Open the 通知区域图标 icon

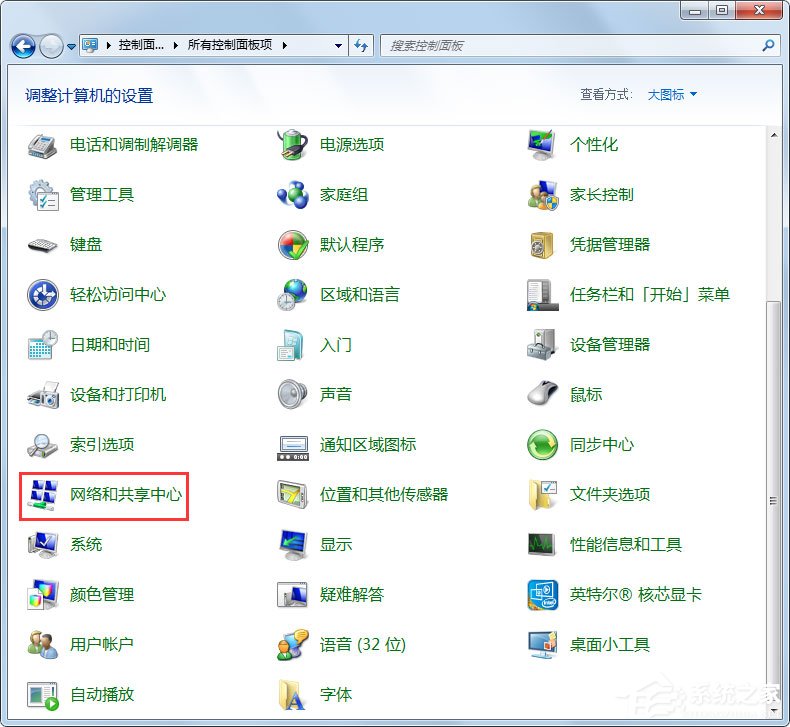[x=292, y=447]
